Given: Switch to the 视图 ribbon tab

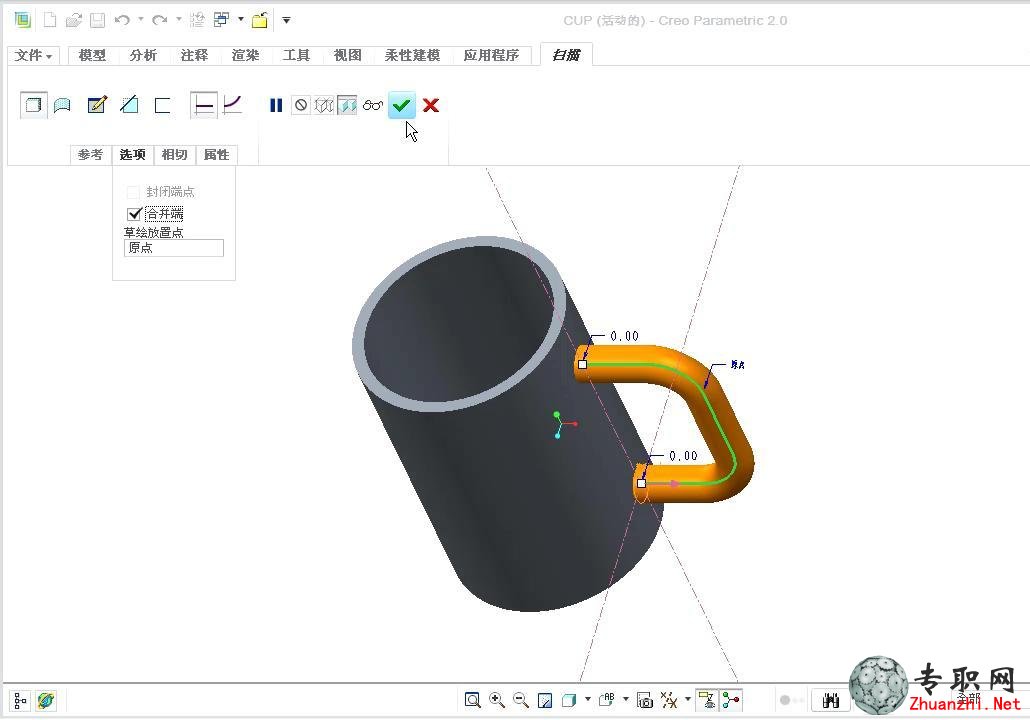Looking at the screenshot, I should click(x=347, y=55).
